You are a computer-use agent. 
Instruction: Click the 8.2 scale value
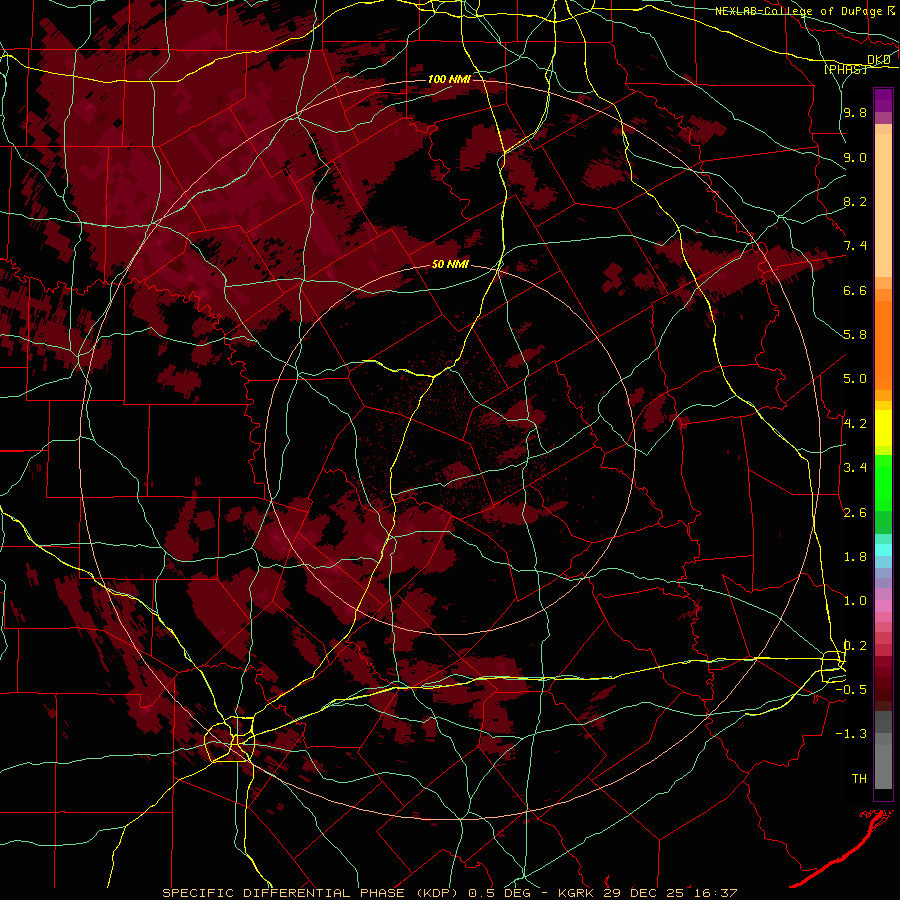[855, 201]
